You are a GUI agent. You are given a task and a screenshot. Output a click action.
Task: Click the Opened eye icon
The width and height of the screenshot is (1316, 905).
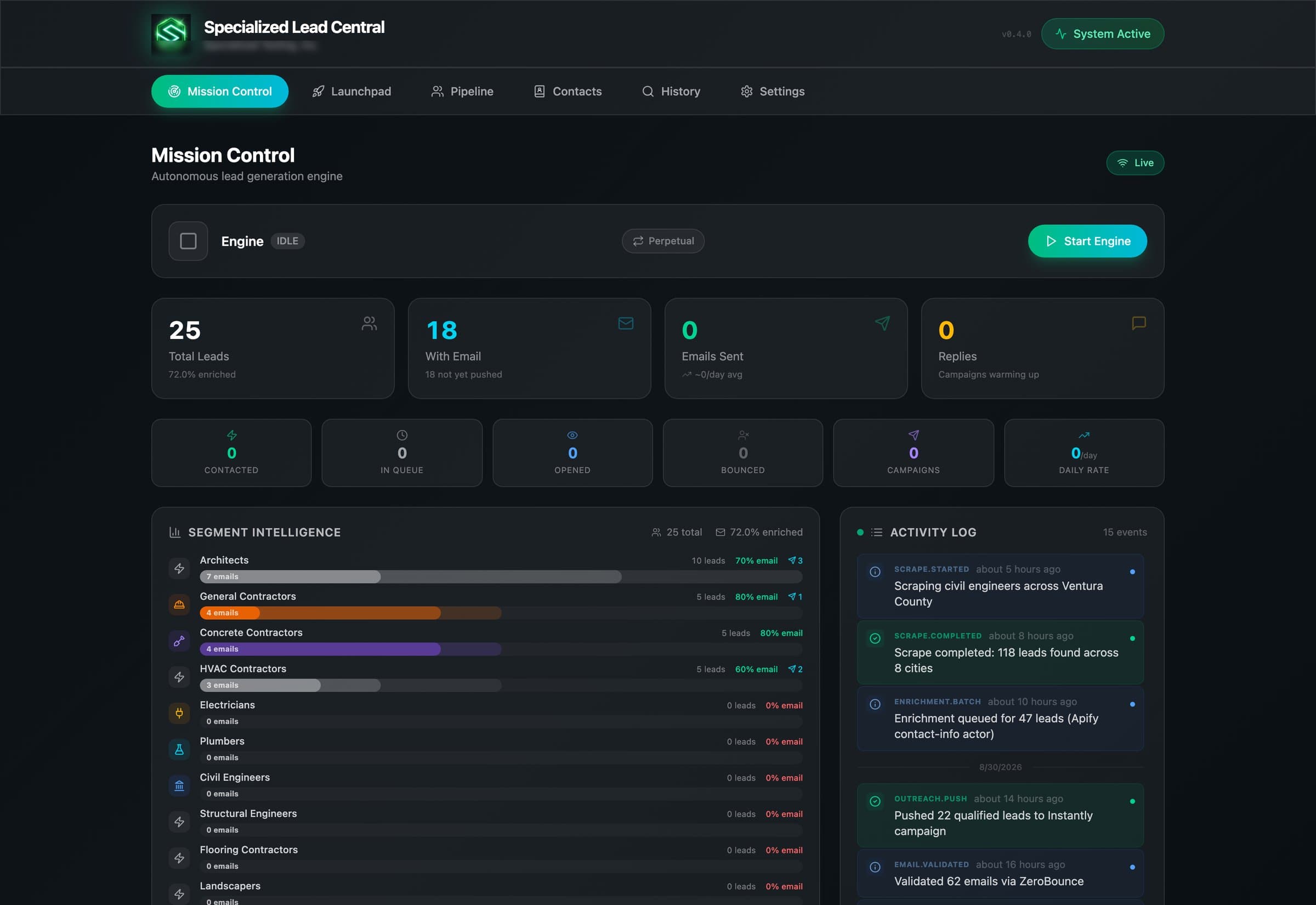[572, 435]
